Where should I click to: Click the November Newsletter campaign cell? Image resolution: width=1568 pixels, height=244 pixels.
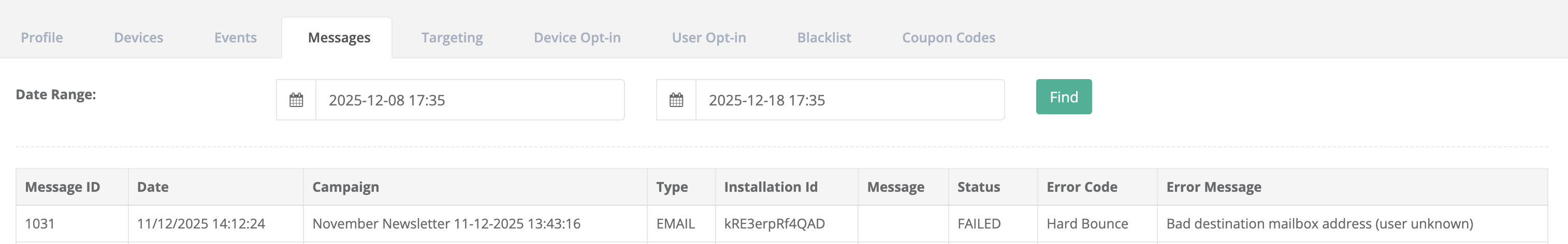point(446,224)
